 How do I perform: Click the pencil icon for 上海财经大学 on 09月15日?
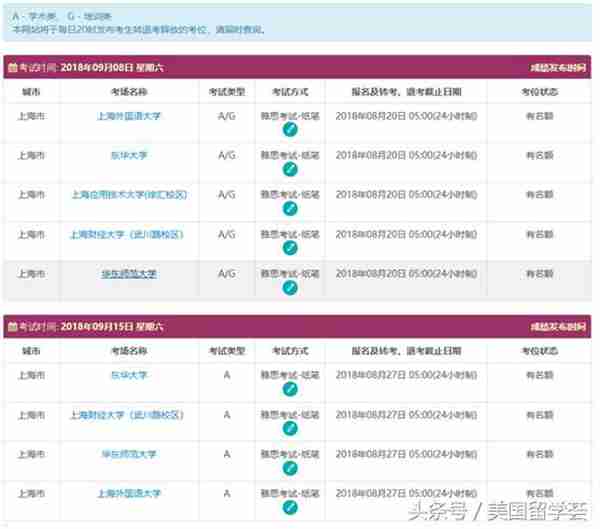[290, 429]
